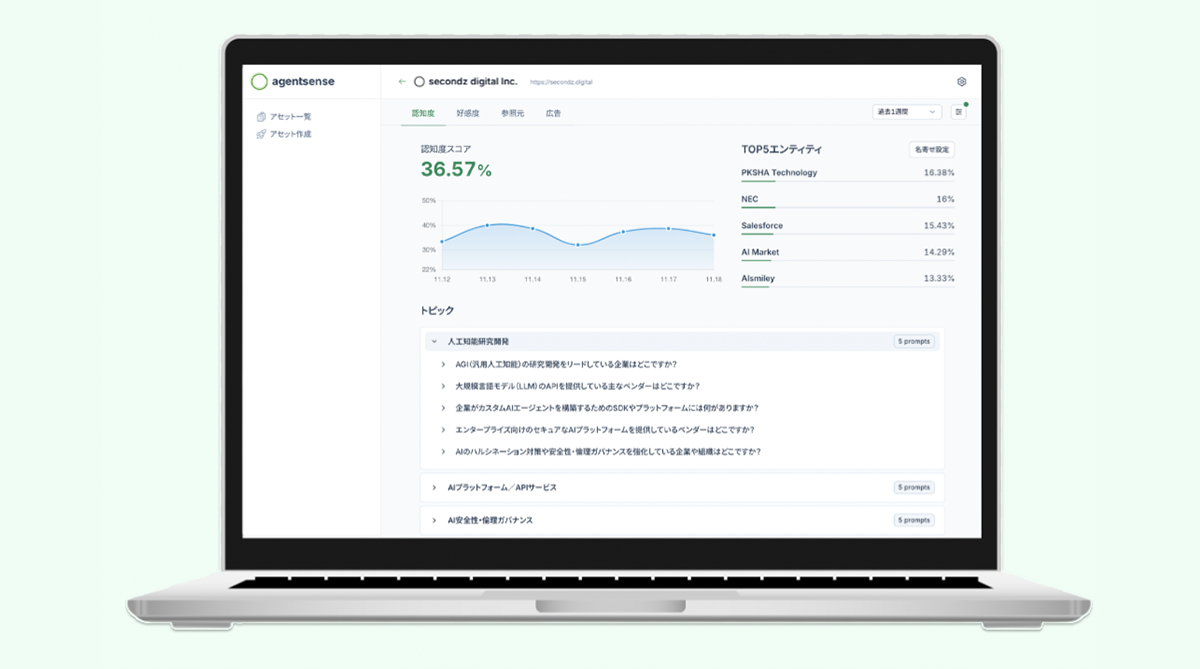
Task: Open the https://secondz.digital link
Action: click(561, 83)
